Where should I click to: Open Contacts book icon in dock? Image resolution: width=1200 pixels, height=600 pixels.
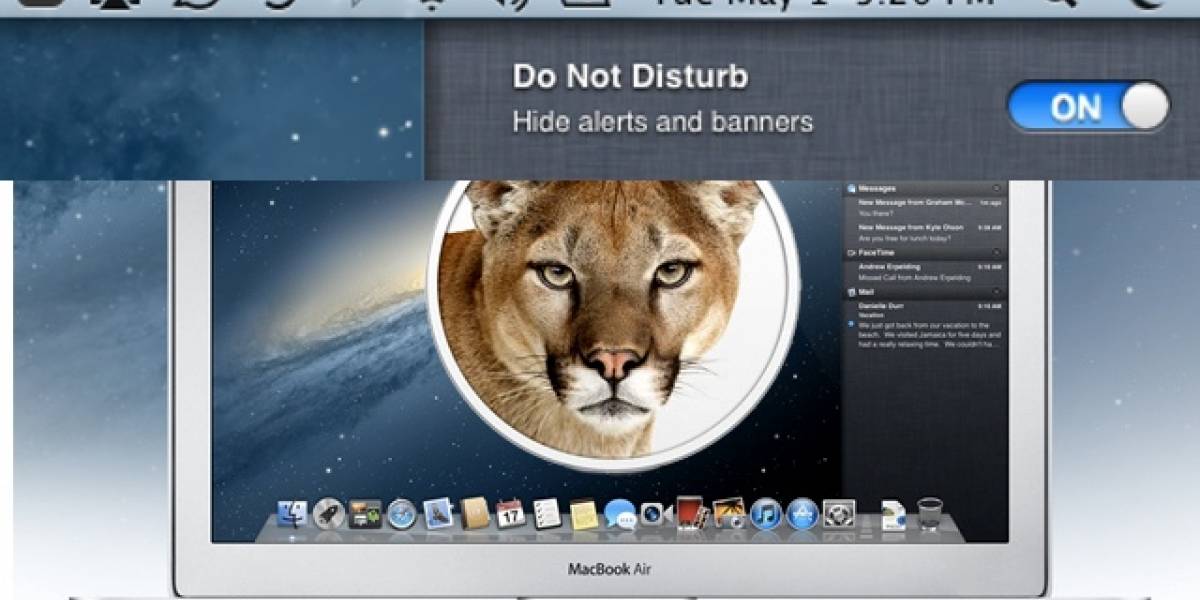(x=475, y=513)
